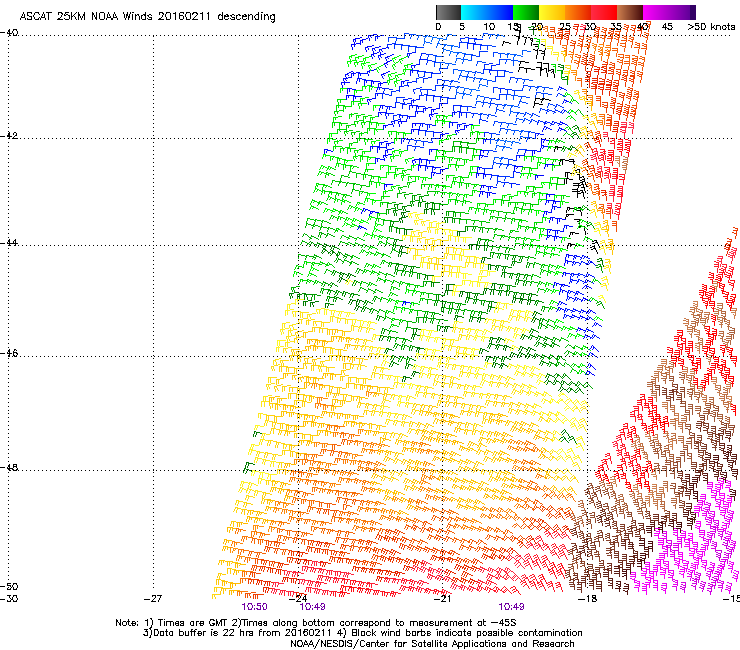Click the note line 'Times are GMT'
Viewport: 740px width, 650px height.
pyautogui.click(x=195, y=623)
